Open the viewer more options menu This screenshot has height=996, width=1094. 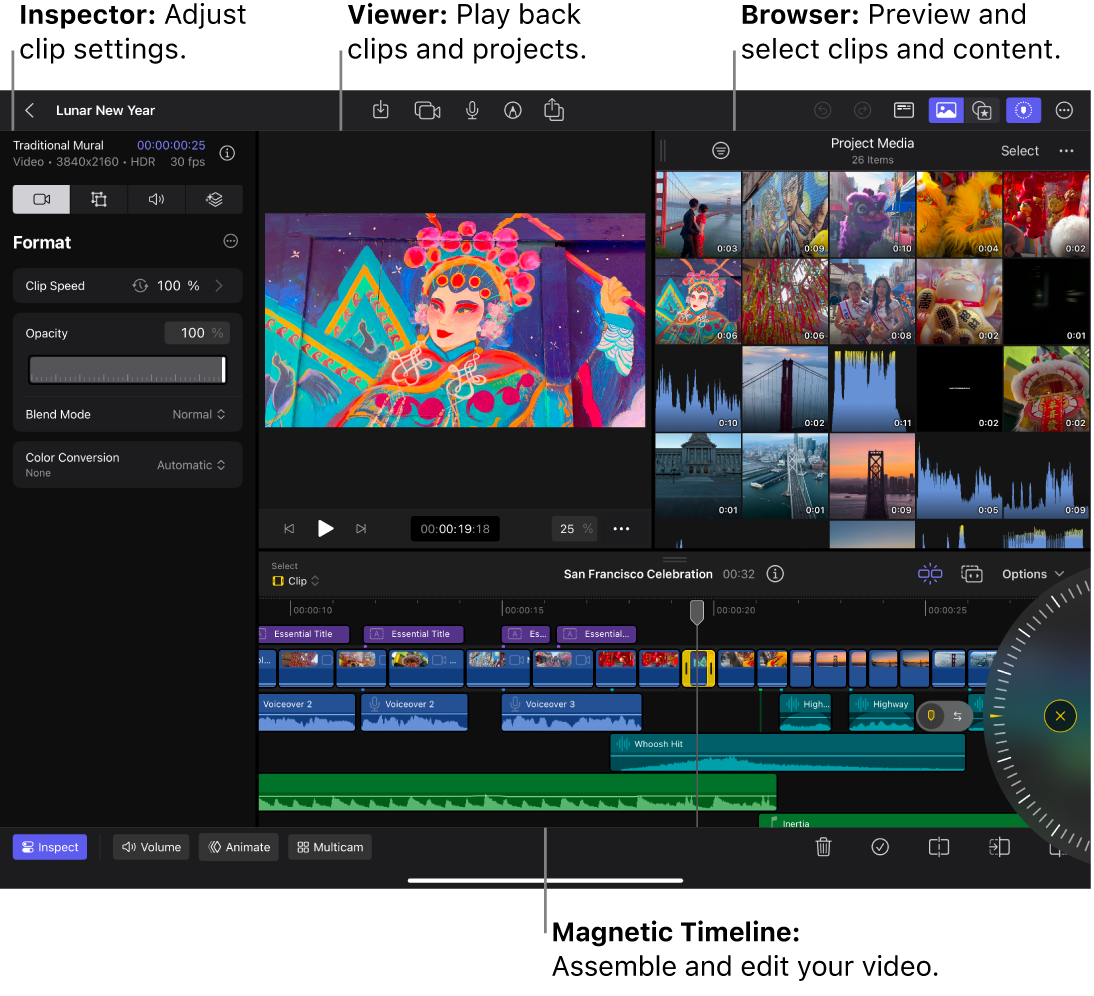pos(621,529)
